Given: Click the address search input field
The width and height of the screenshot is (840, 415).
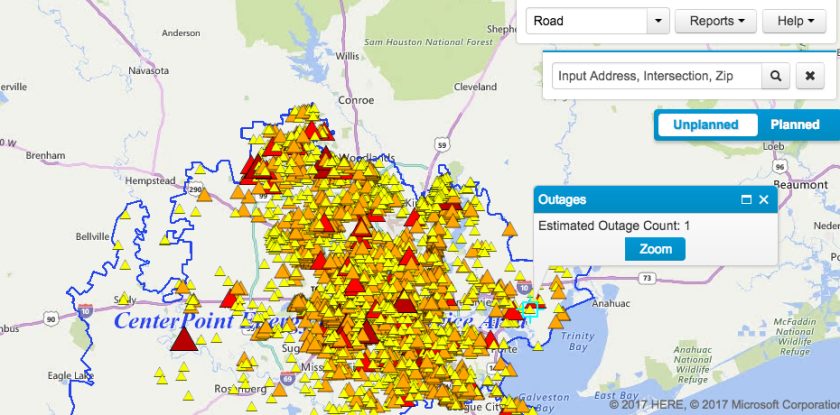Looking at the screenshot, I should point(657,76).
